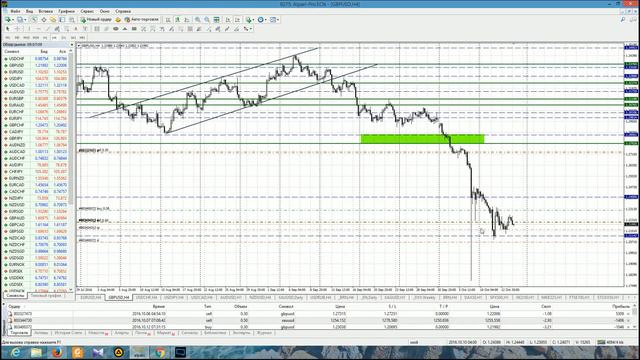
Task: Switch to USDCHF,H4 chart tab
Action: (146, 298)
